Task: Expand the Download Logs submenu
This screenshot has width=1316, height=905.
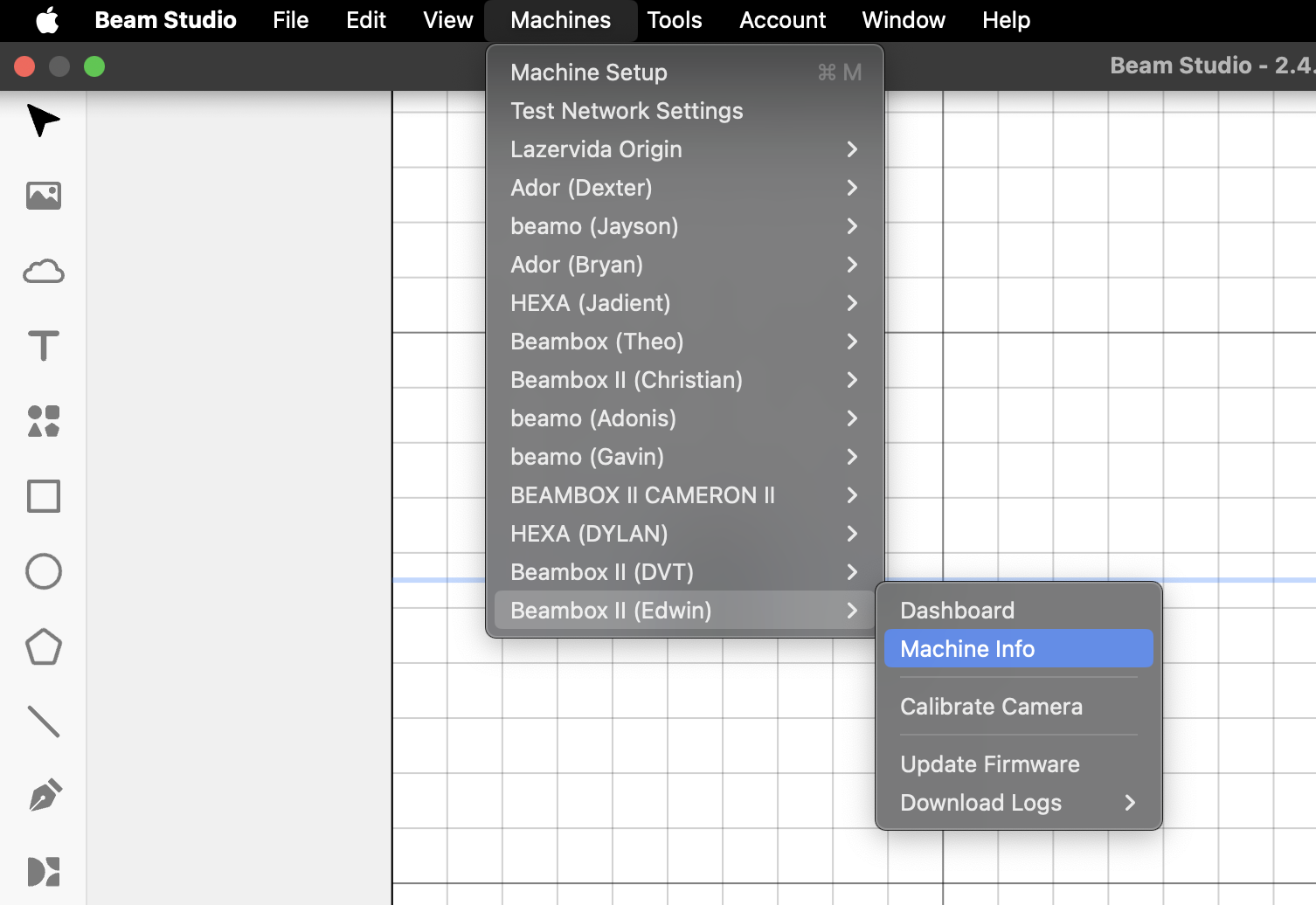Action: 1019,803
